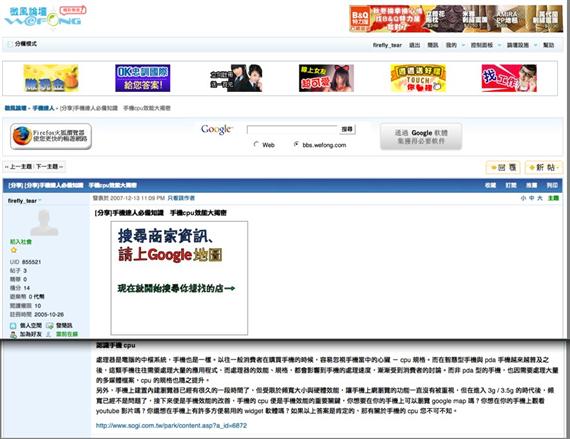Viewport: 570px width, 439px height.
Task: Click the gold star rank icon
Action: pos(14,250)
